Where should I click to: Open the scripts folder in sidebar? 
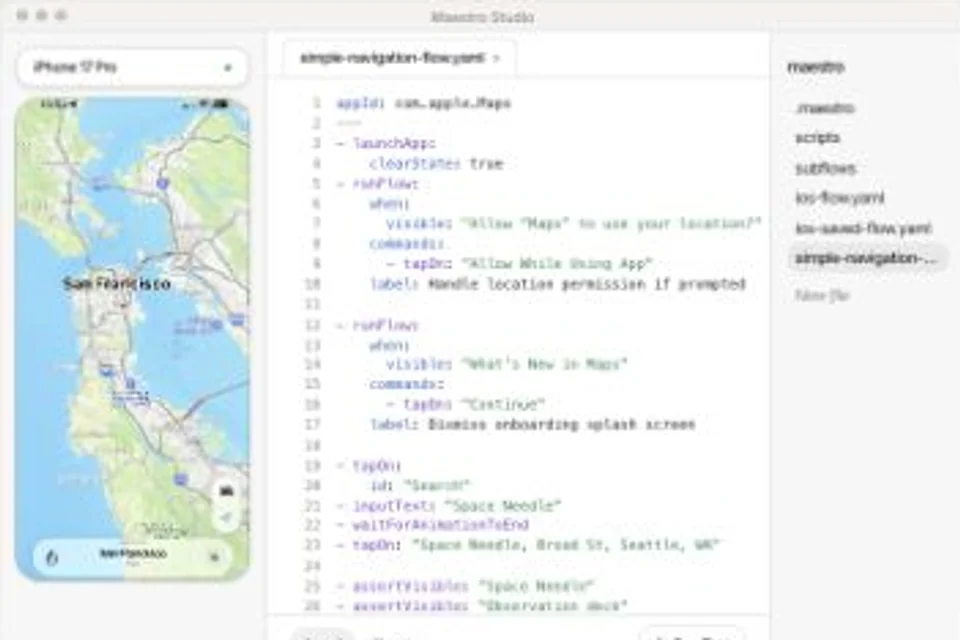[x=817, y=138]
